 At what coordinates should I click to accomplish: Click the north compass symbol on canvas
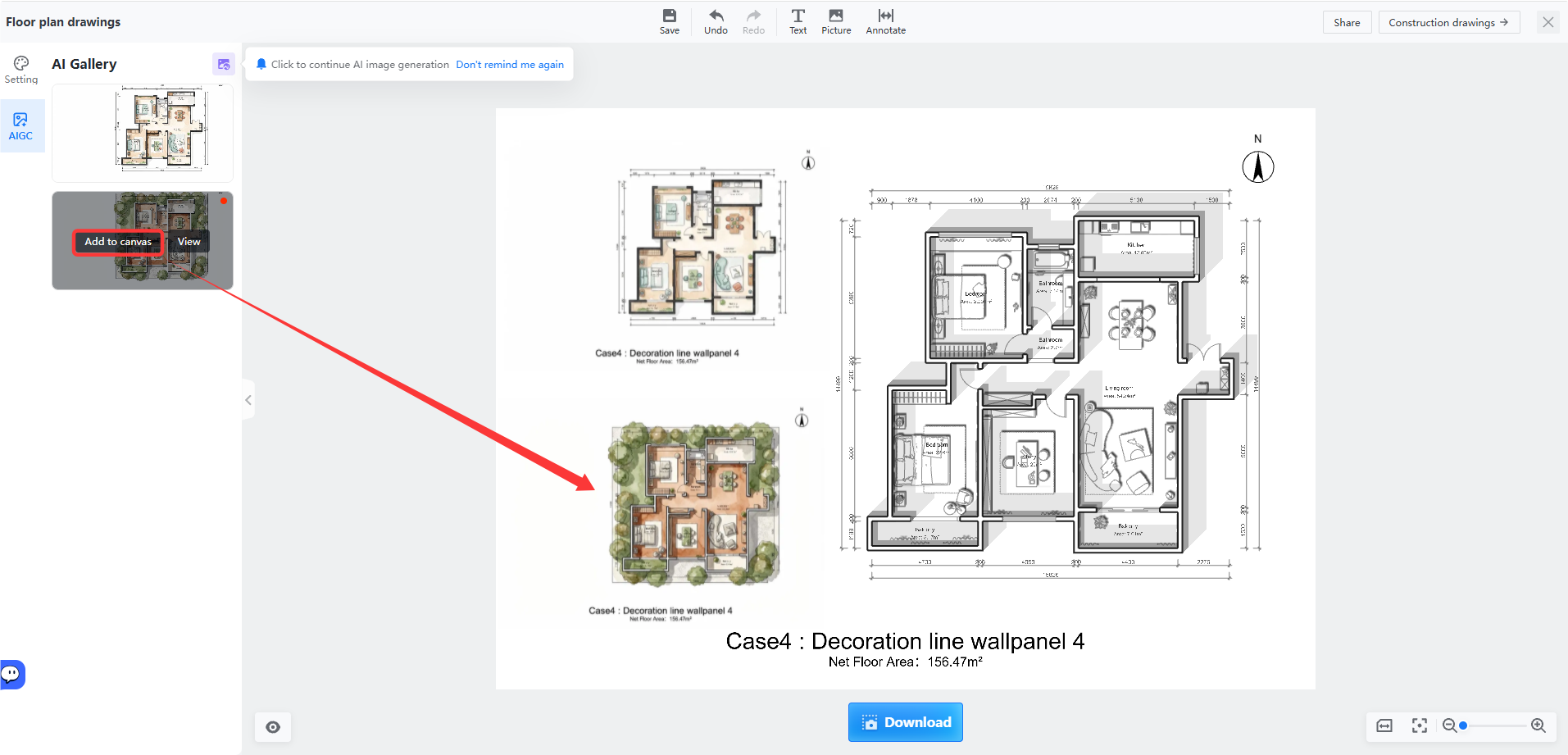[x=1258, y=166]
